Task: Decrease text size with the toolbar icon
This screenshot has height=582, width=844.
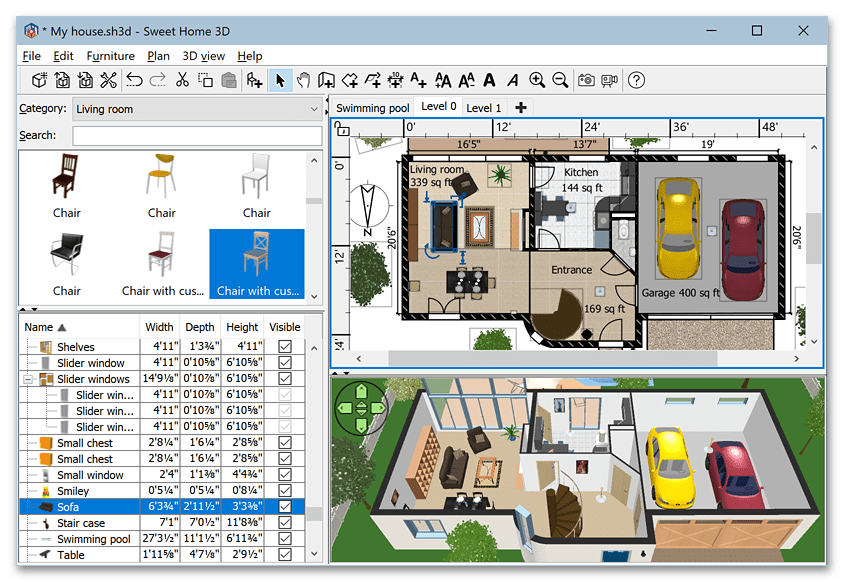Action: point(467,80)
